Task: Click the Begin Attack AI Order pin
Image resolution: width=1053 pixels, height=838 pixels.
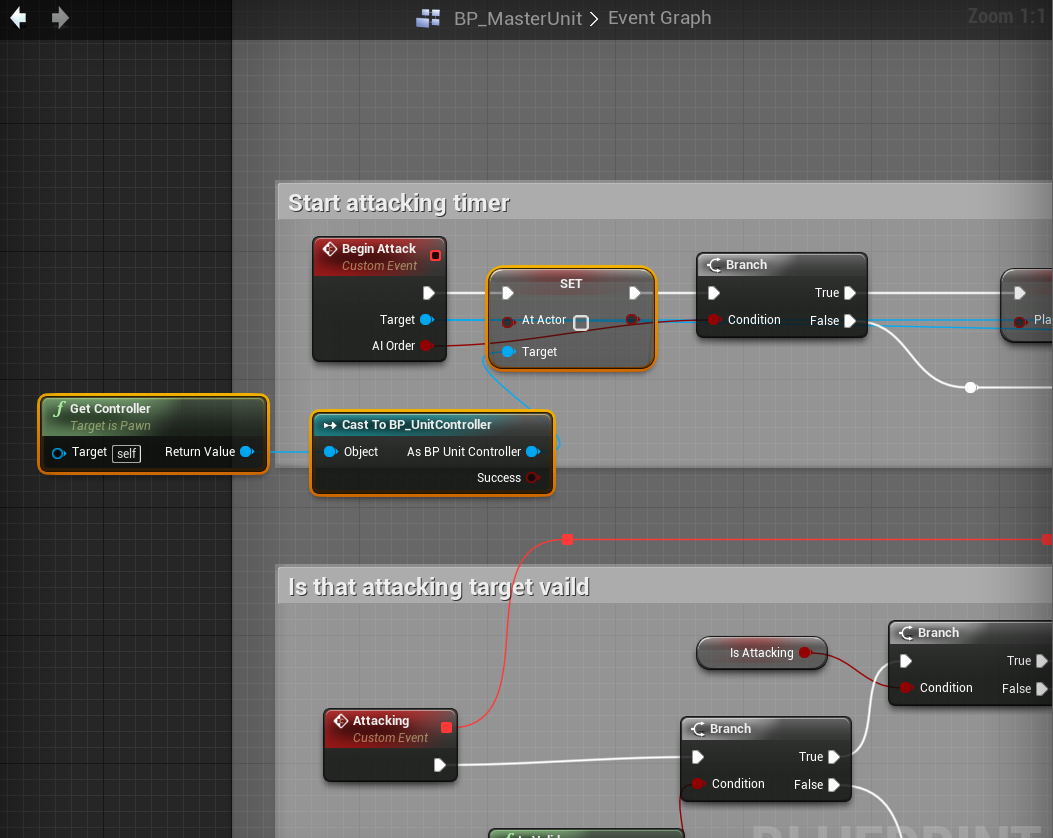Action: pyautogui.click(x=425, y=346)
